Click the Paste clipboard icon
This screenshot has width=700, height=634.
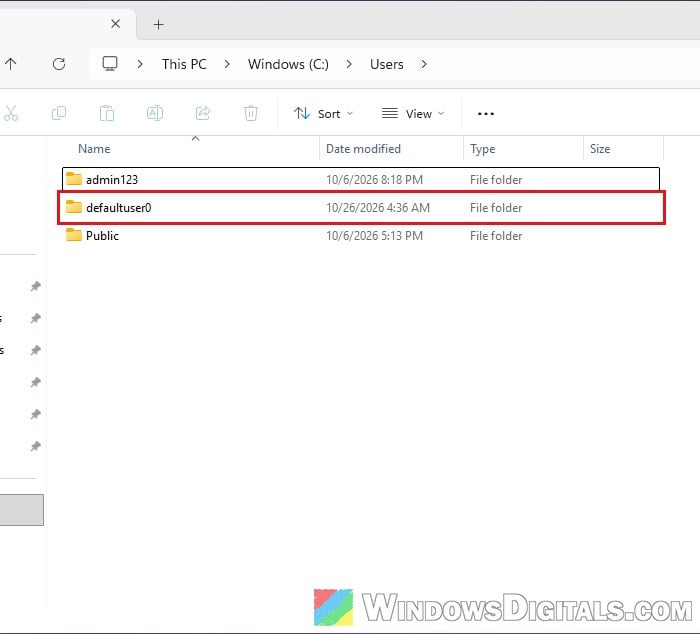(107, 113)
